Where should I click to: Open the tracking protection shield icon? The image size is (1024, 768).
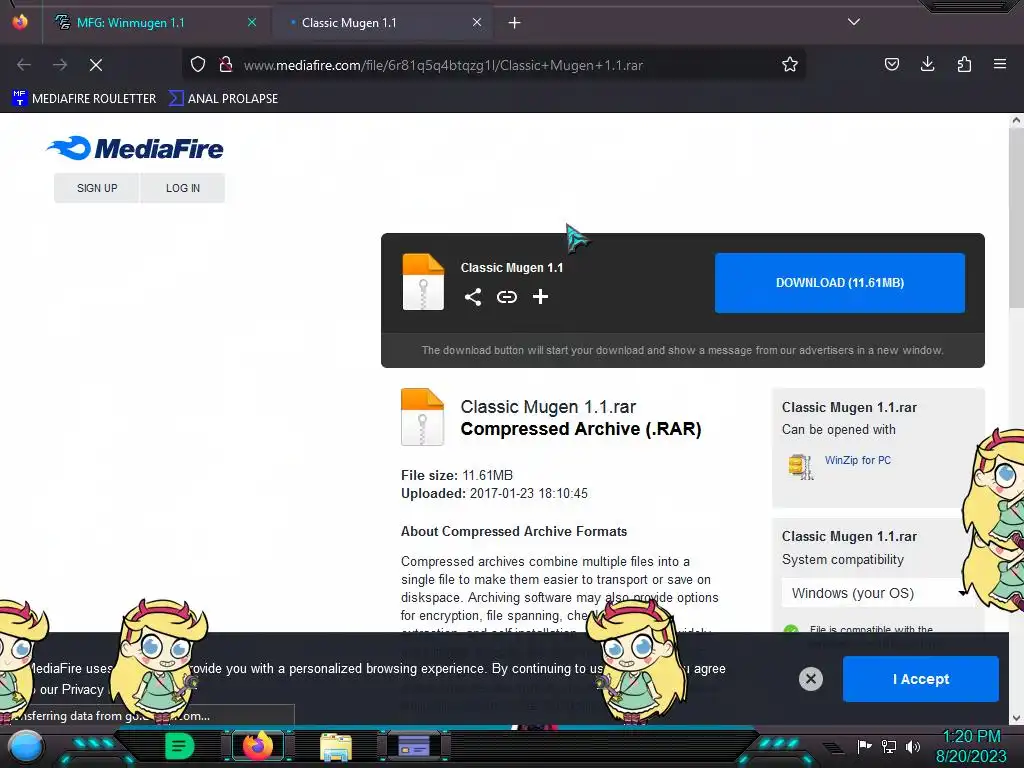(x=198, y=65)
